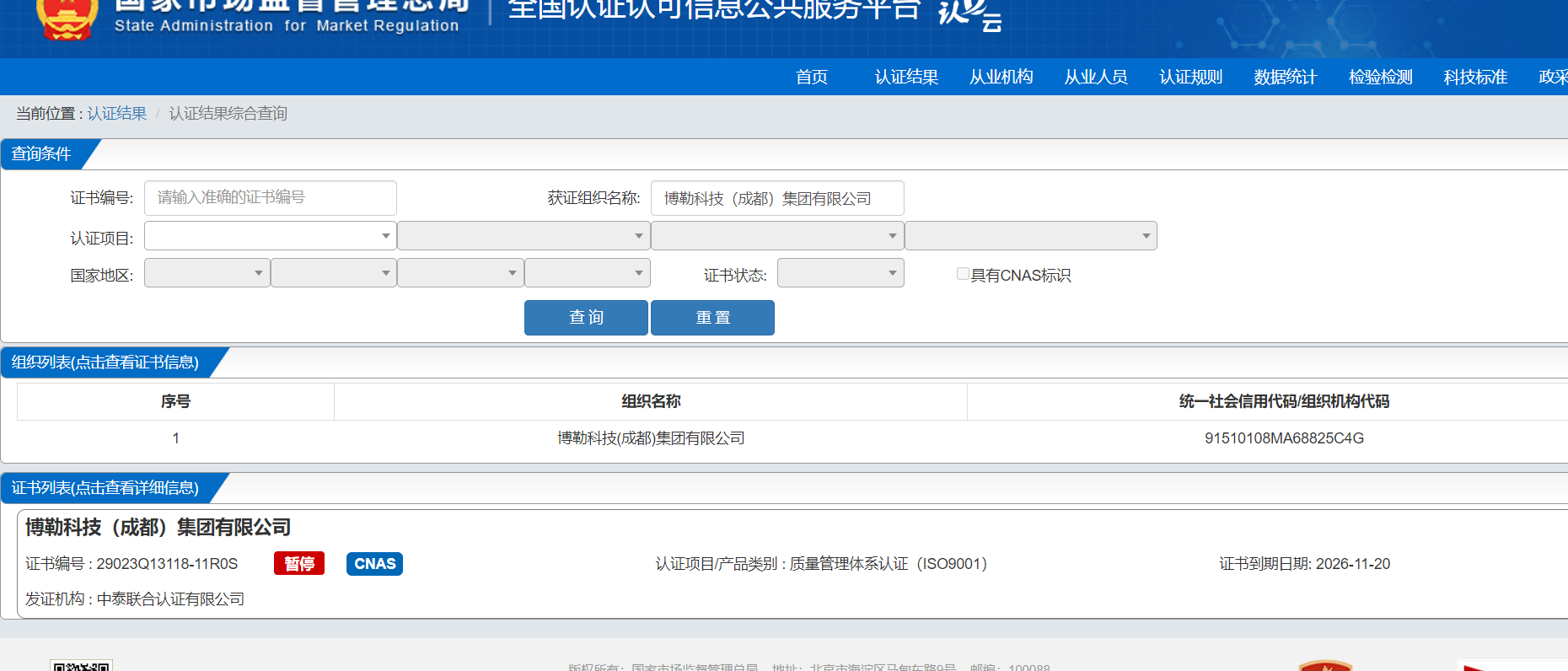Click the QR code at page bottom

pyautogui.click(x=81, y=665)
